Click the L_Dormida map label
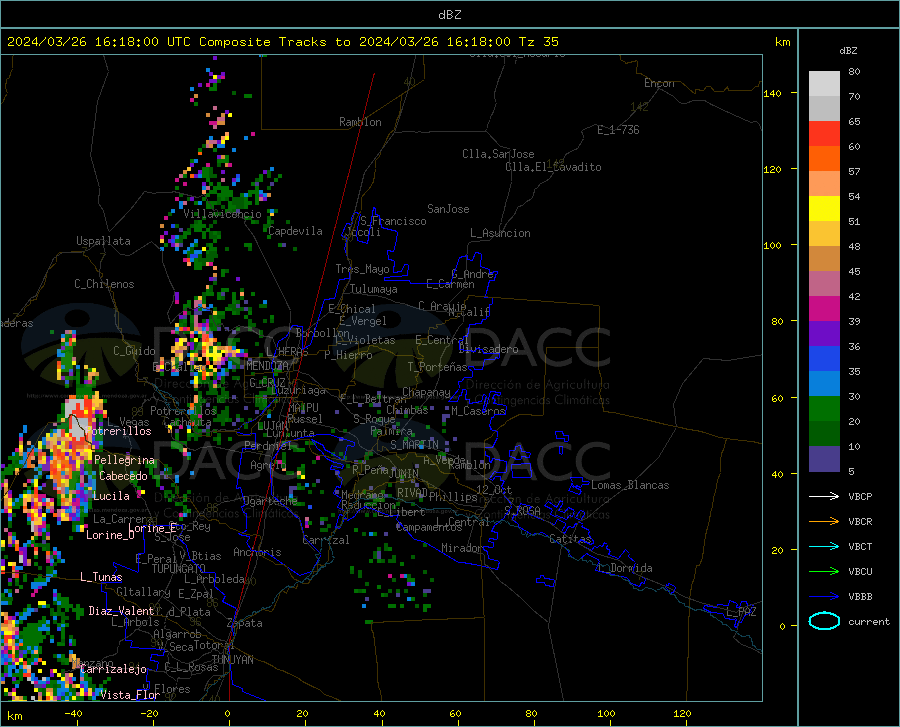Viewport: 900px width, 727px height. (x=624, y=568)
